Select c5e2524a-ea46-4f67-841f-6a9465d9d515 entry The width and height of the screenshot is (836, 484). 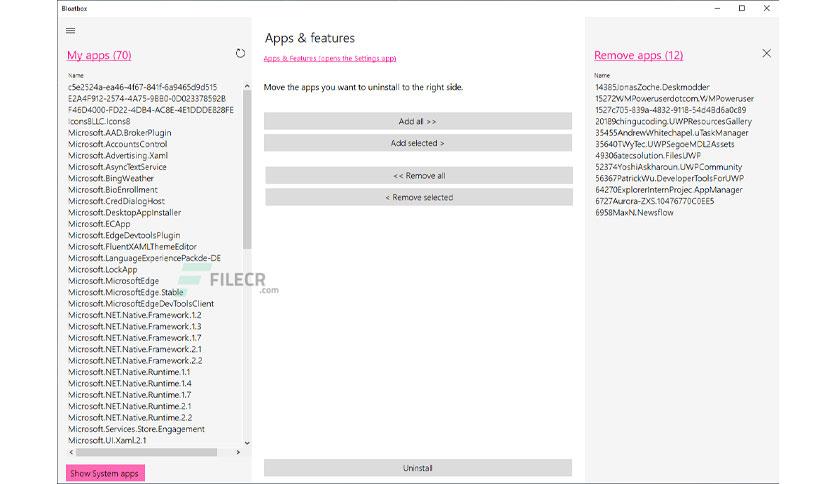(142, 87)
